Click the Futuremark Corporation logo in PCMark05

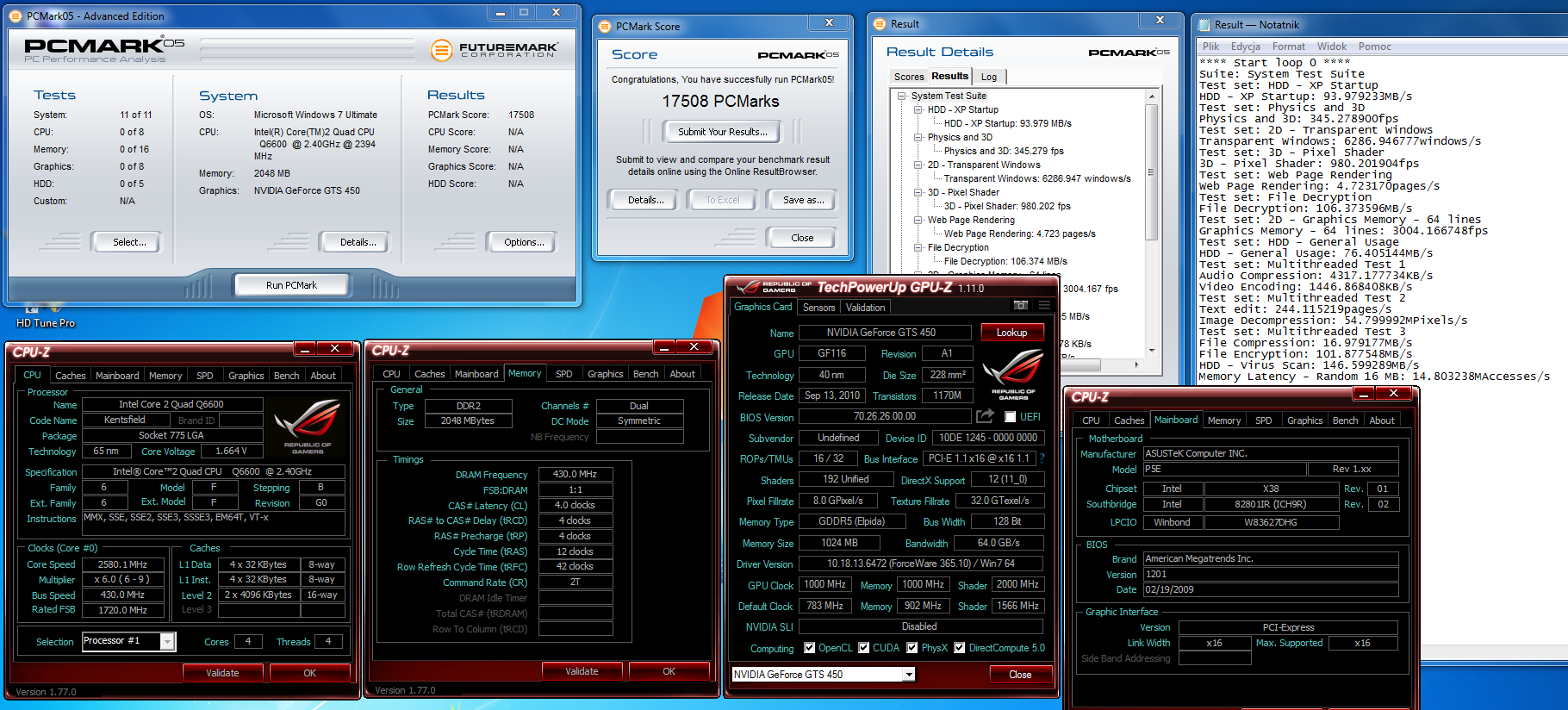click(x=494, y=50)
